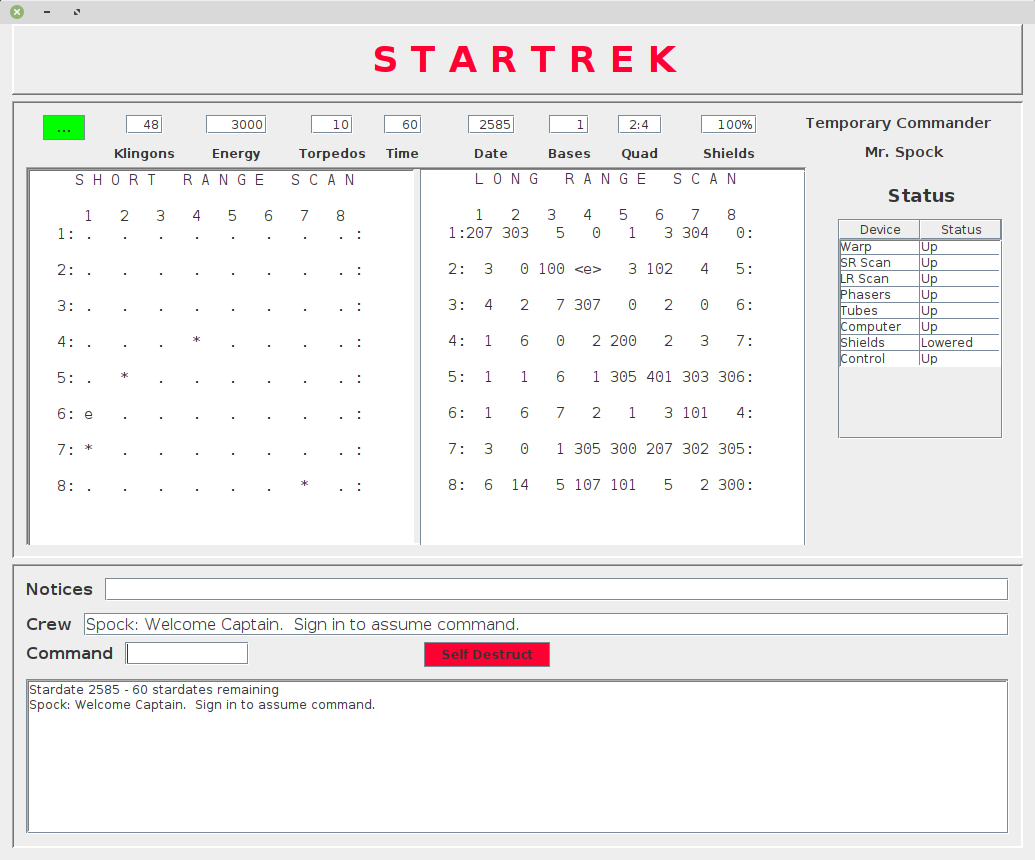Click the Shields device name cell
The height and width of the screenshot is (860, 1035).
point(879,343)
